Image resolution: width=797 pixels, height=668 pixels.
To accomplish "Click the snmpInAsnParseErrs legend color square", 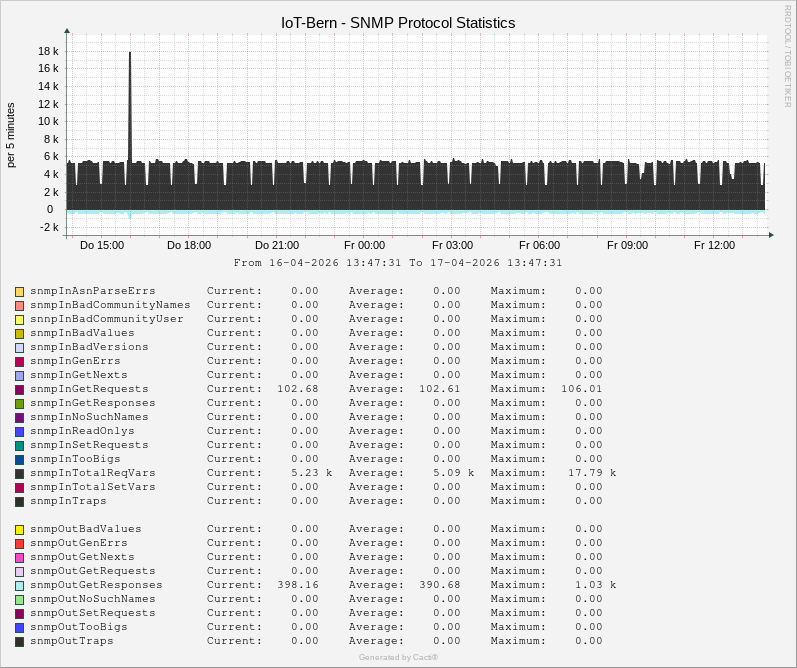I will (19, 291).
